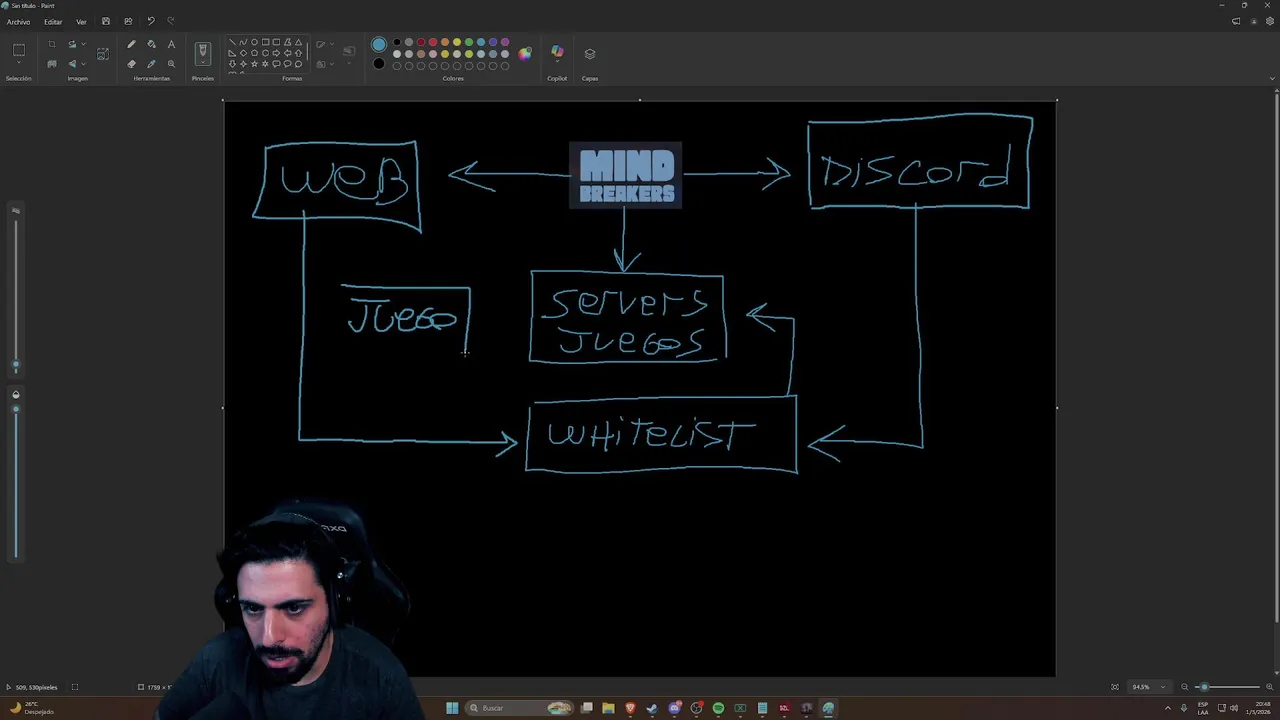Screen dimensions: 1280x720
Task: Click the fit-to-window icon in status bar
Action: (x=1115, y=687)
